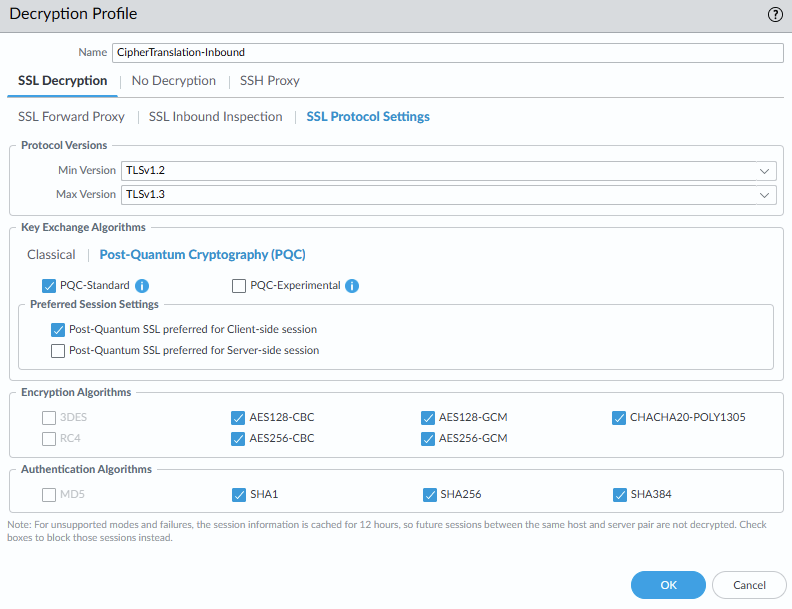The height and width of the screenshot is (609, 792).
Task: Switch to Classical key exchange algorithms
Action: (51, 255)
